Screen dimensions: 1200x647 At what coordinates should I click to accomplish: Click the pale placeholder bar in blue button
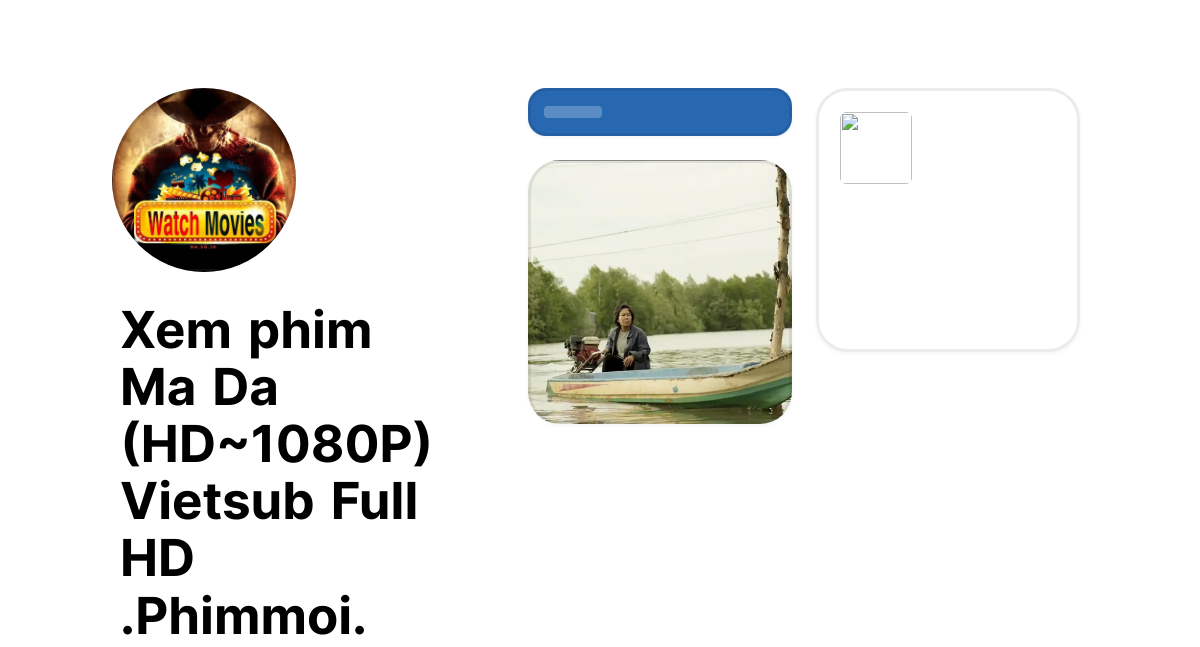tap(573, 112)
